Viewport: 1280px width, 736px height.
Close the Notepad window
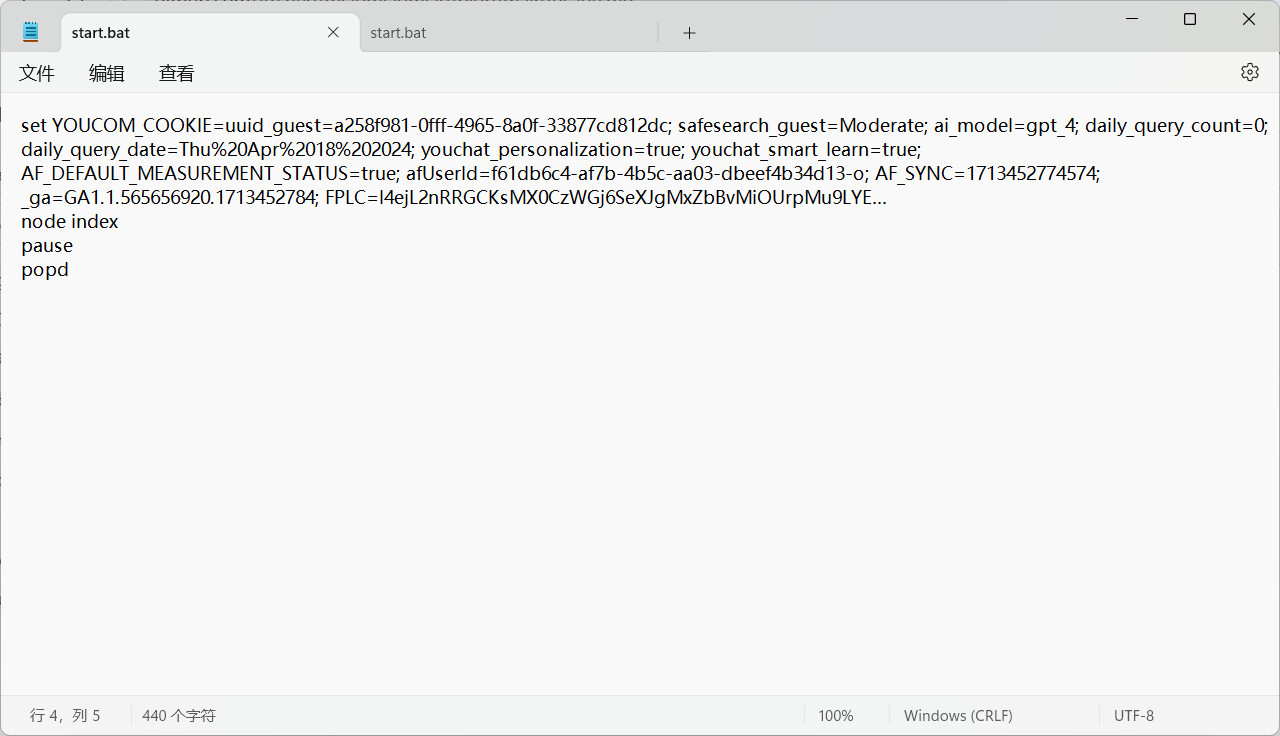click(x=1249, y=19)
